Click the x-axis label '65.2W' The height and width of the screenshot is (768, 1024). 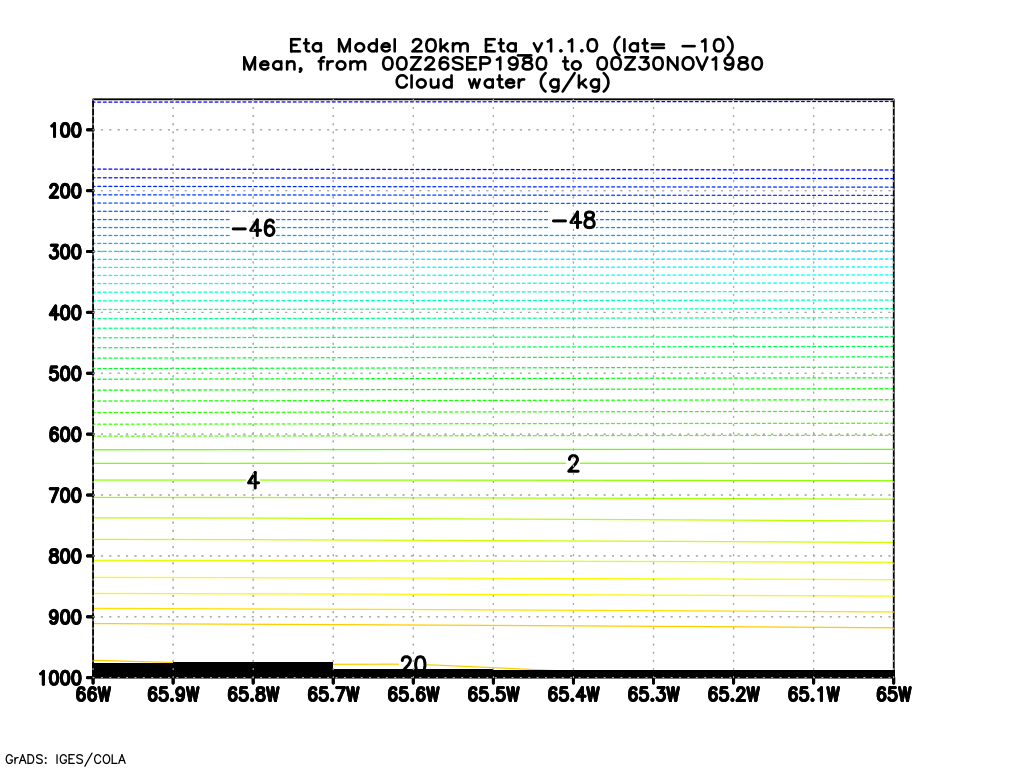pos(733,694)
